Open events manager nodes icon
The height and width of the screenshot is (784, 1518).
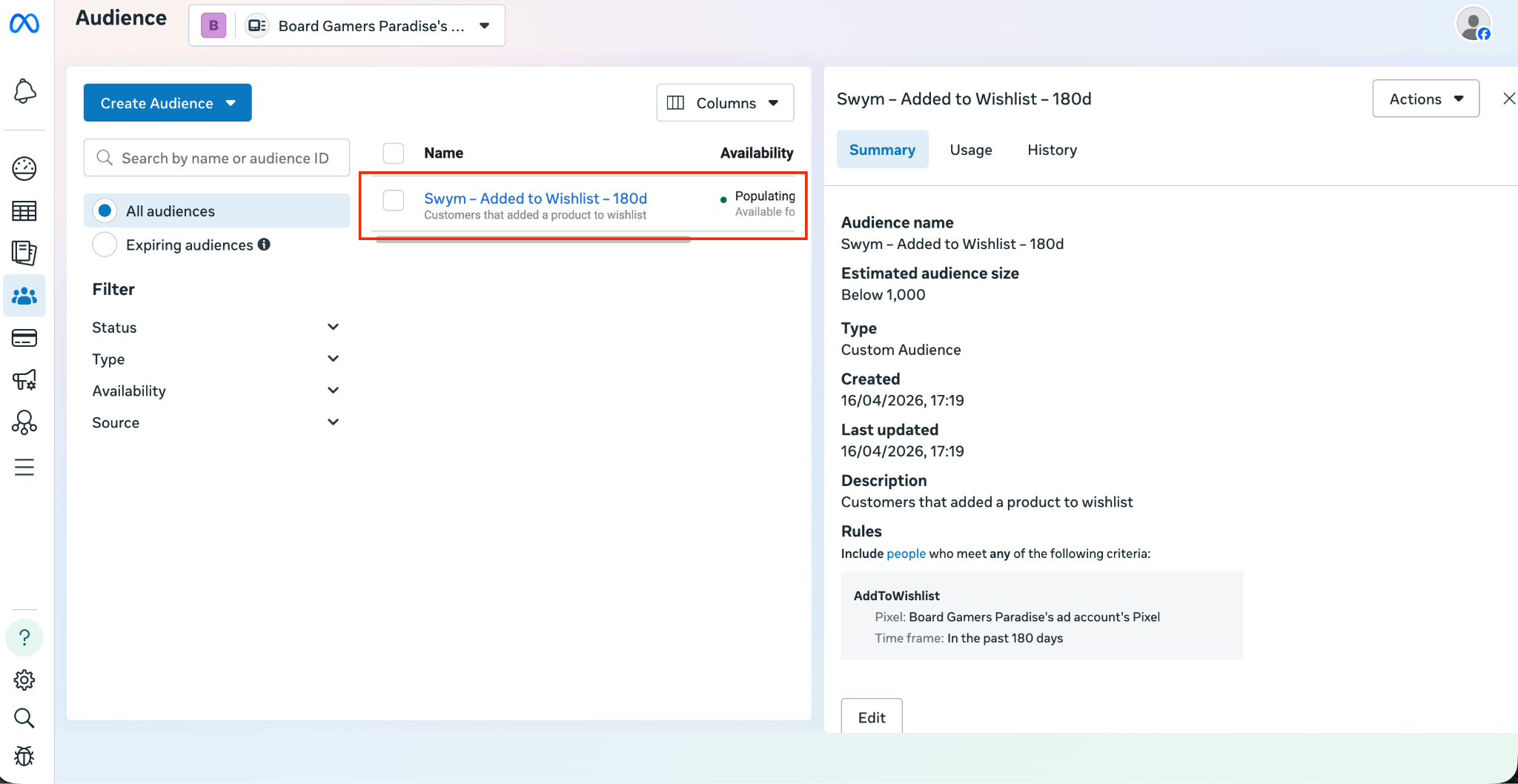pyautogui.click(x=24, y=422)
